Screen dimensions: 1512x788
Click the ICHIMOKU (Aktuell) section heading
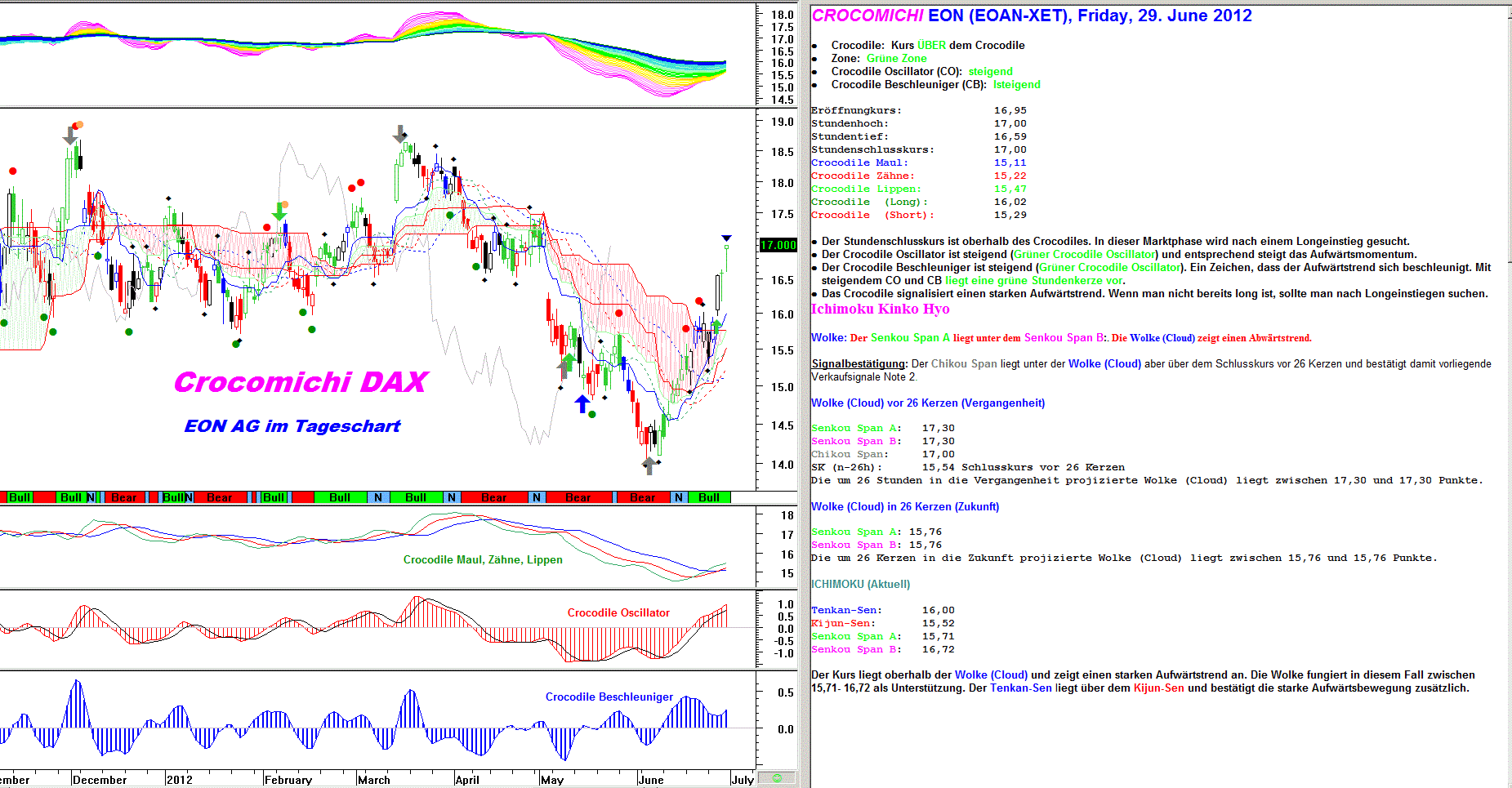[860, 584]
